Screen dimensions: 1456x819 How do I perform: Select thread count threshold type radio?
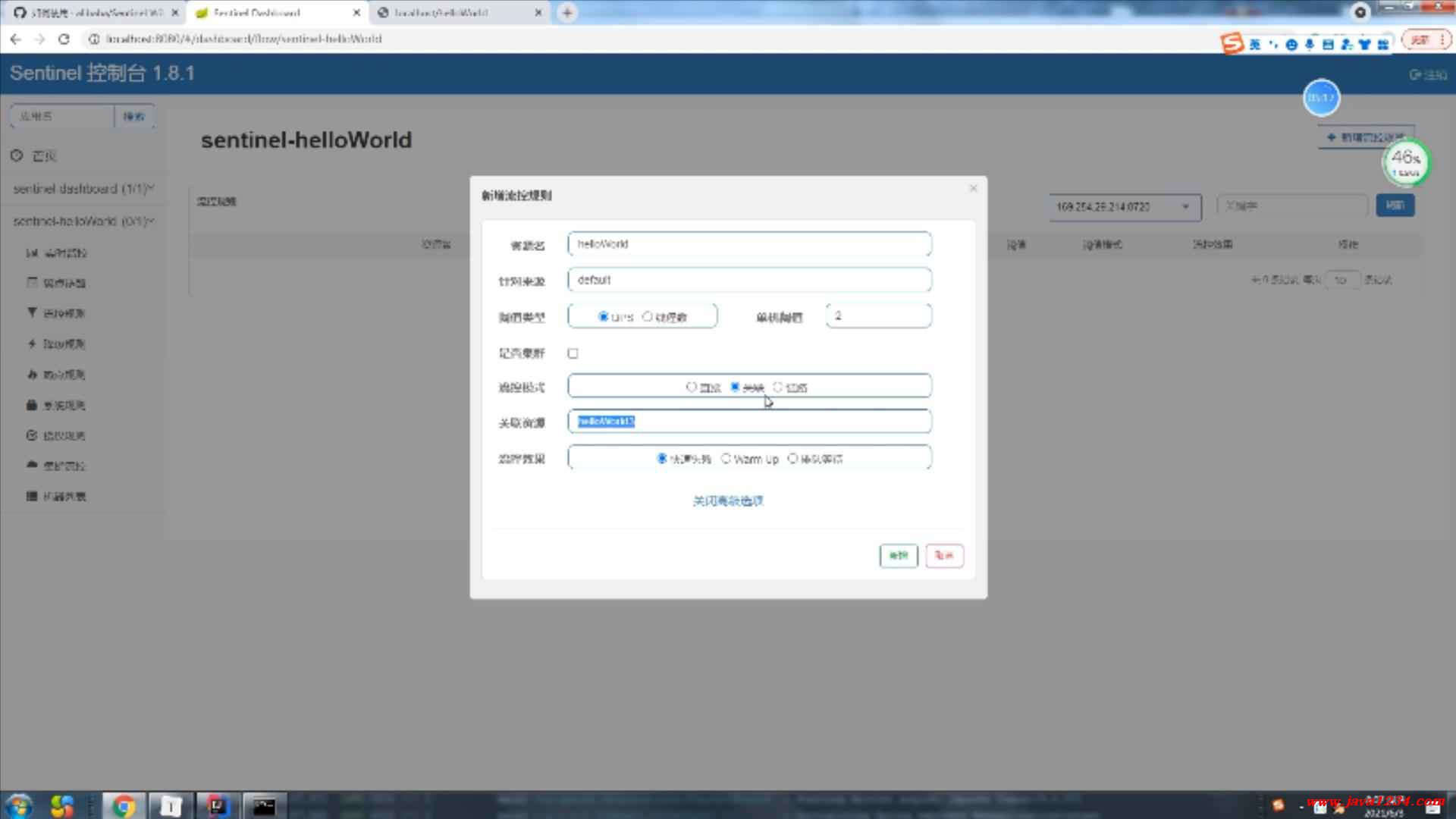point(647,316)
